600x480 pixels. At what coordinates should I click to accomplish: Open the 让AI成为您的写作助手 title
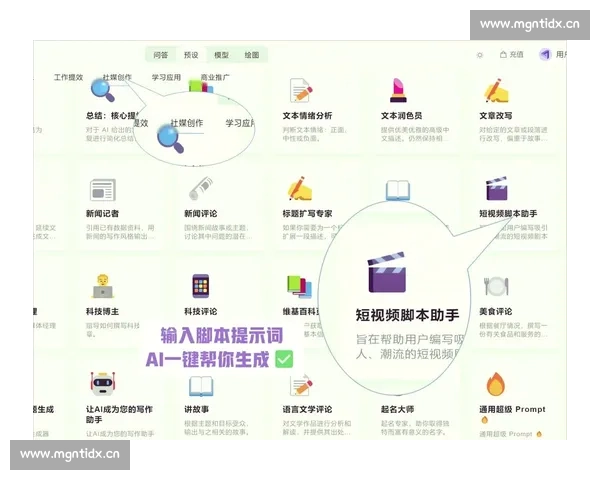pos(119,415)
